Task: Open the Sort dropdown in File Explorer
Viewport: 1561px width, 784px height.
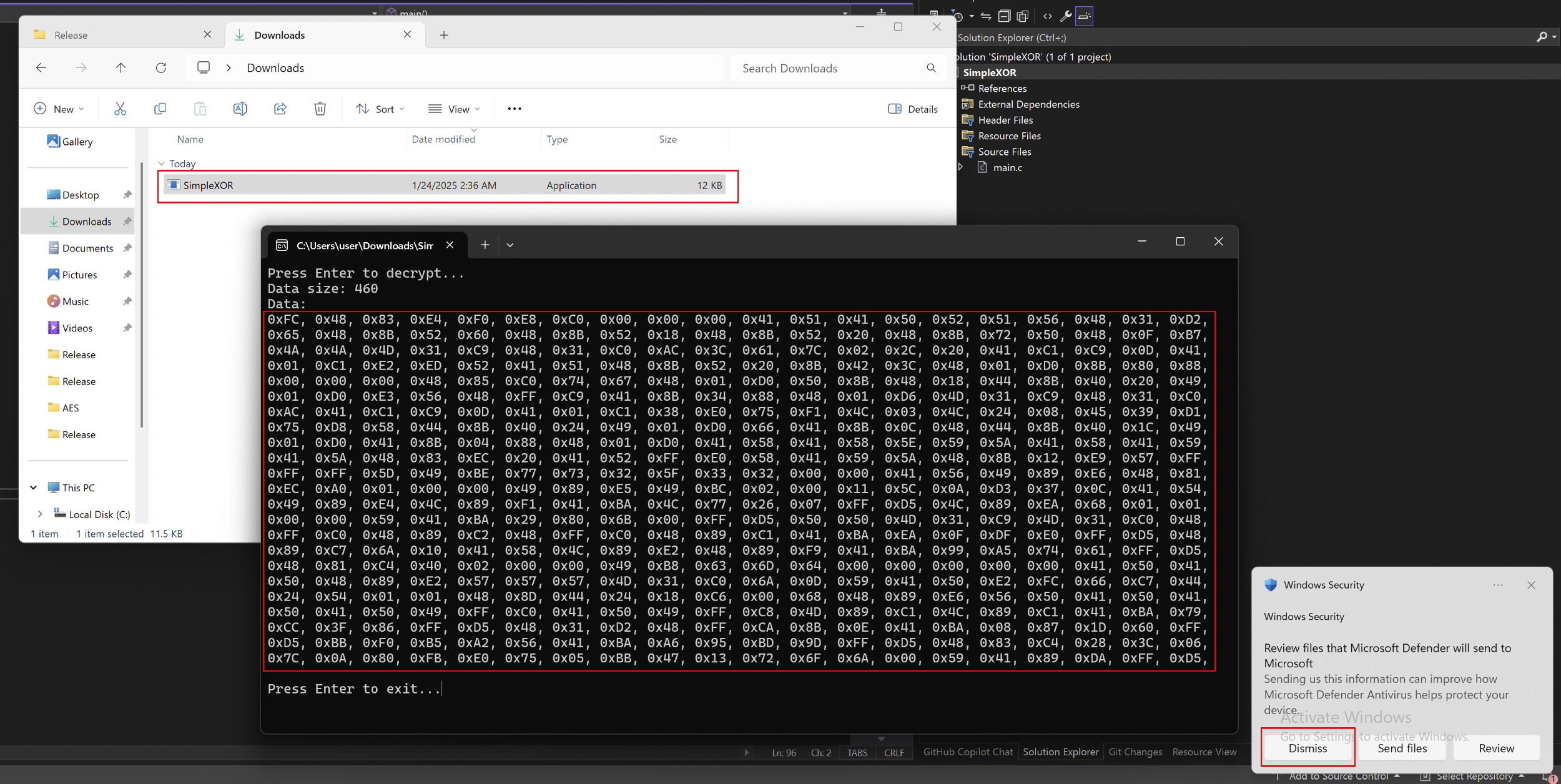Action: 380,109
